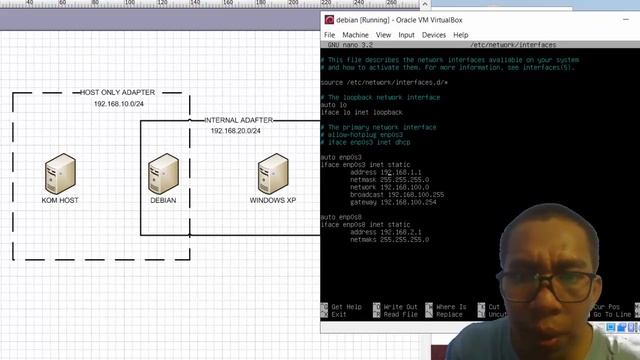The width and height of the screenshot is (640, 360).
Task: Click the 'Read File' nano shortcut
Action: coord(400,314)
